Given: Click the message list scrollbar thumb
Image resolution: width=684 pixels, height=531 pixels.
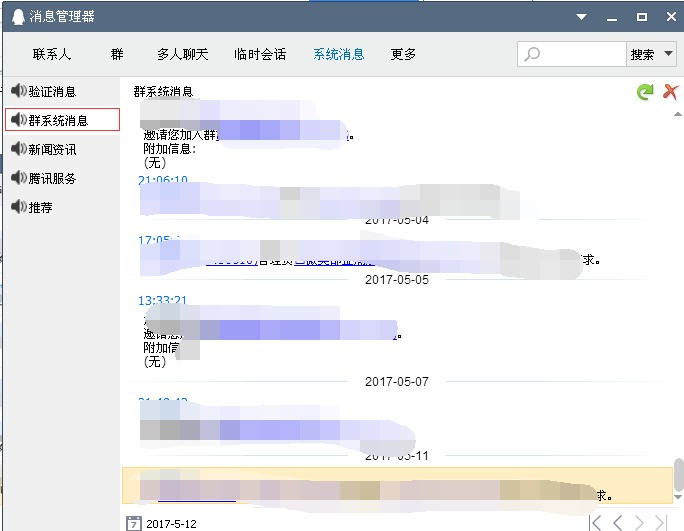Looking at the screenshot, I should pyautogui.click(x=678, y=474).
